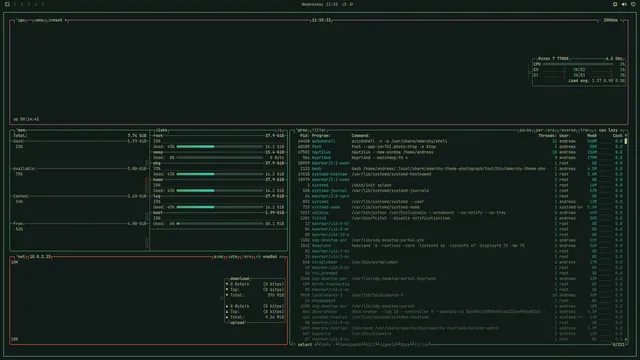The image size is (640, 360).
Task: Click the Cpu% column header
Action: pos(618,136)
